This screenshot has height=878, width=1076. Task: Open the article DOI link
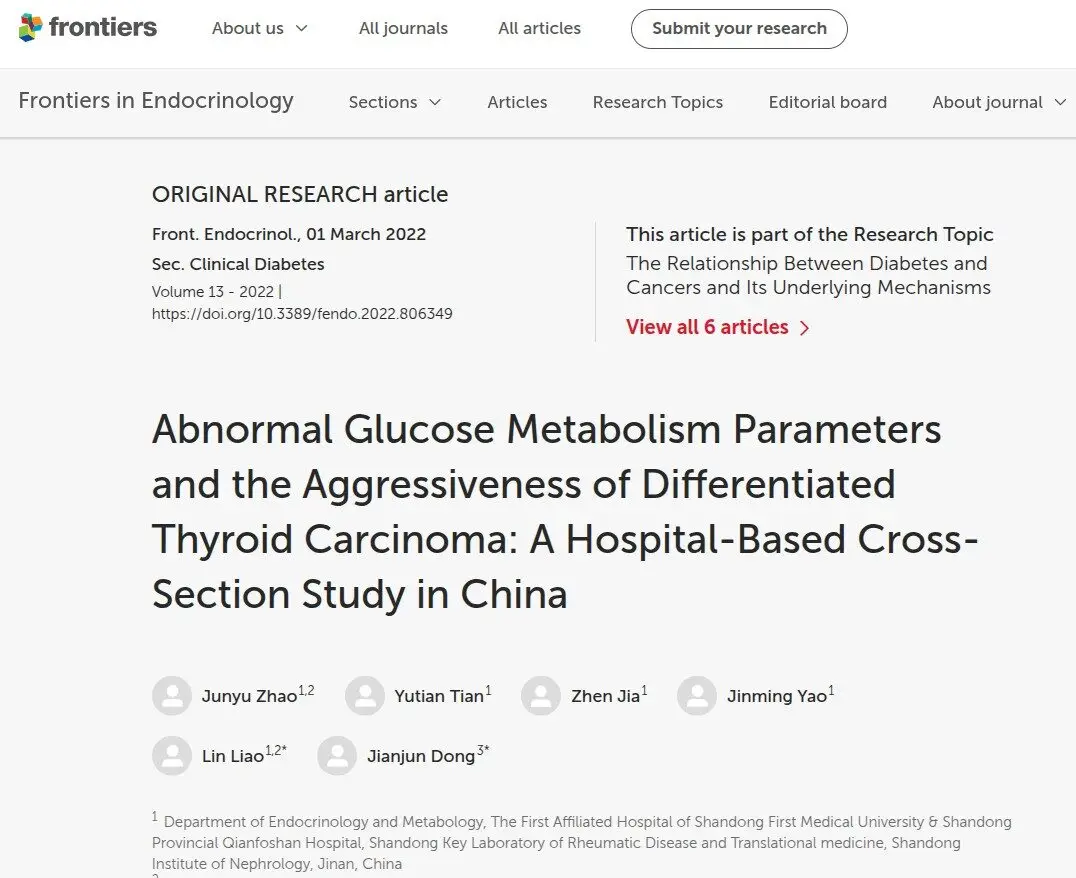click(x=302, y=314)
